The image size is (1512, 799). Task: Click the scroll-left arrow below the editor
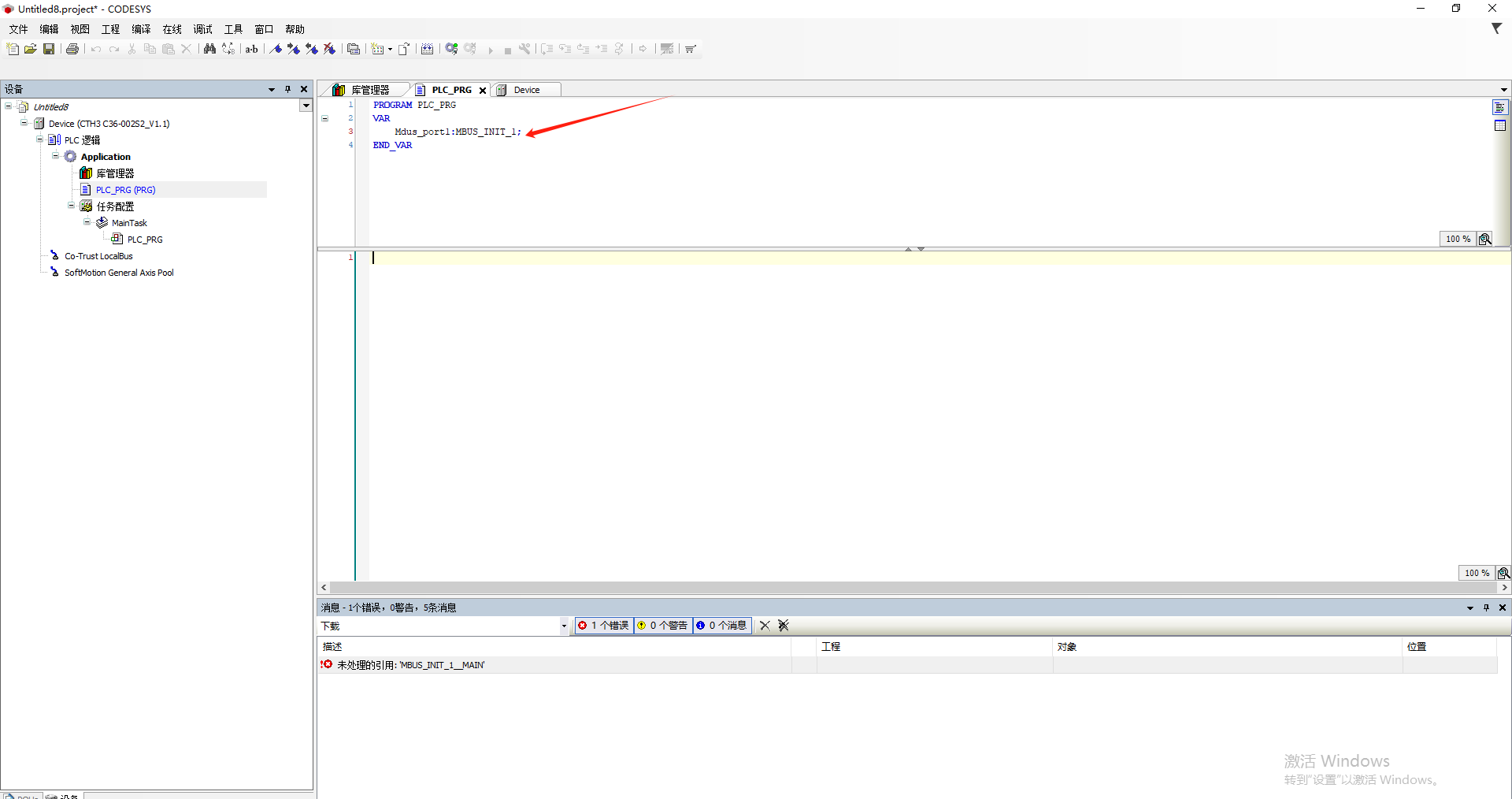[324, 588]
